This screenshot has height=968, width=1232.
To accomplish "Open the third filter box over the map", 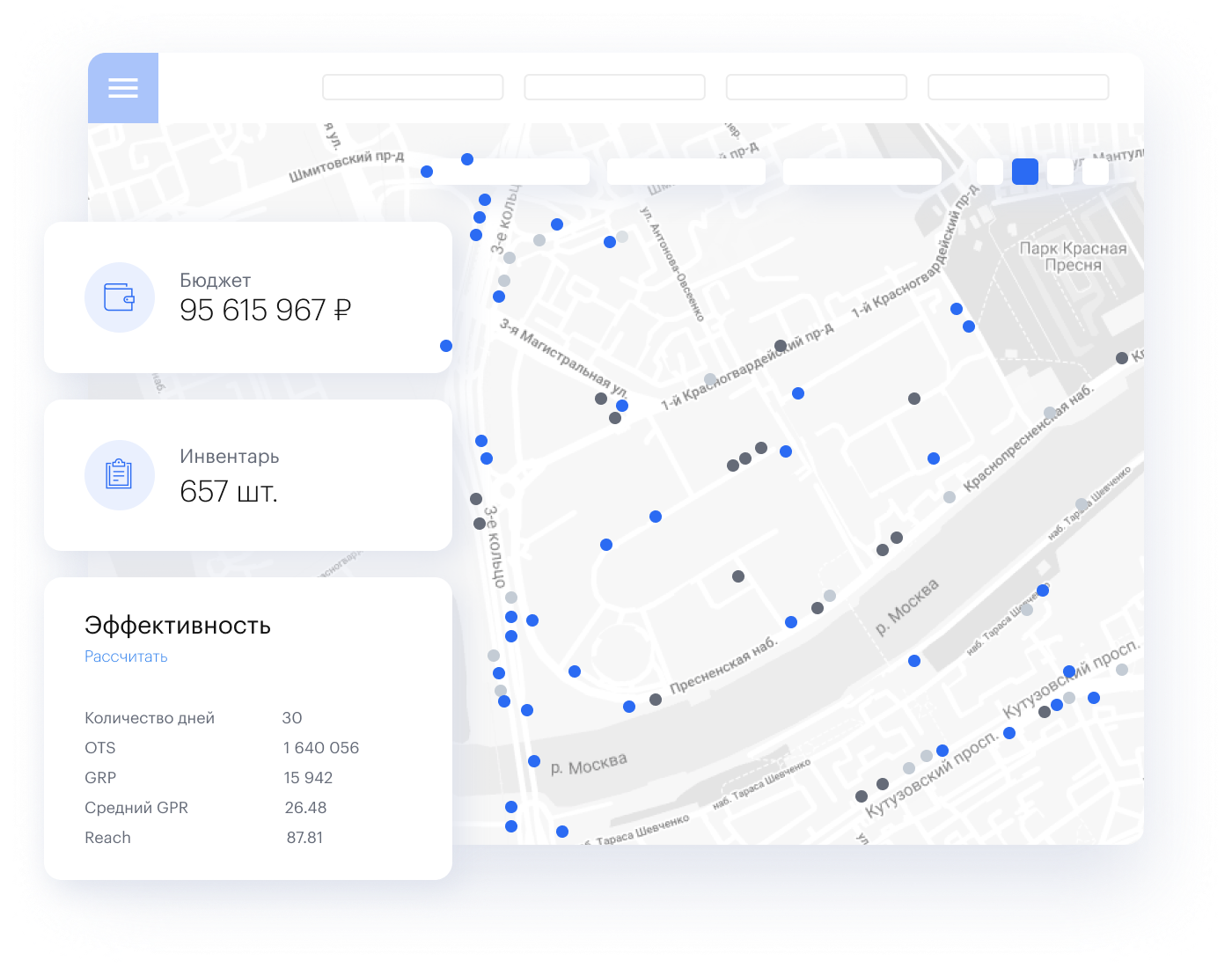I will point(862,172).
